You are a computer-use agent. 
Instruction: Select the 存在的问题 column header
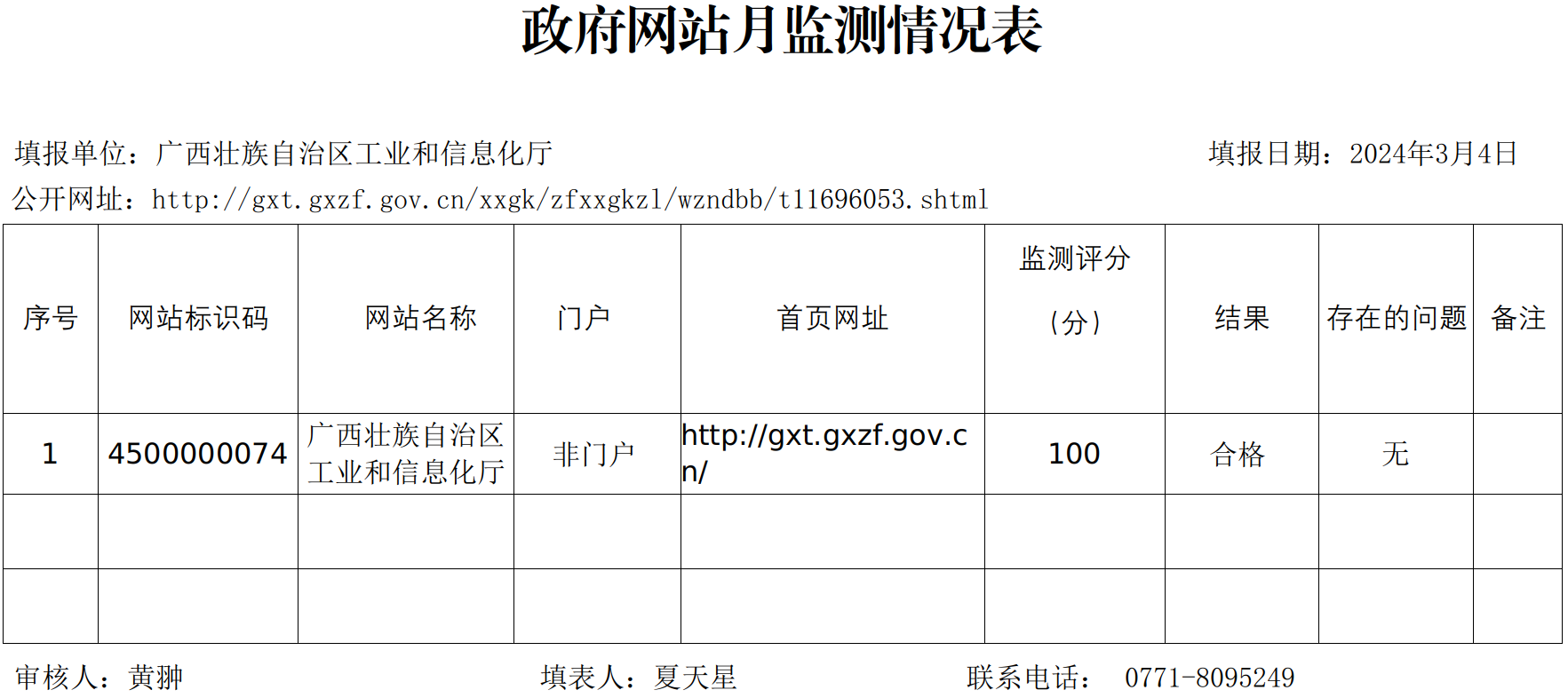(x=1396, y=318)
